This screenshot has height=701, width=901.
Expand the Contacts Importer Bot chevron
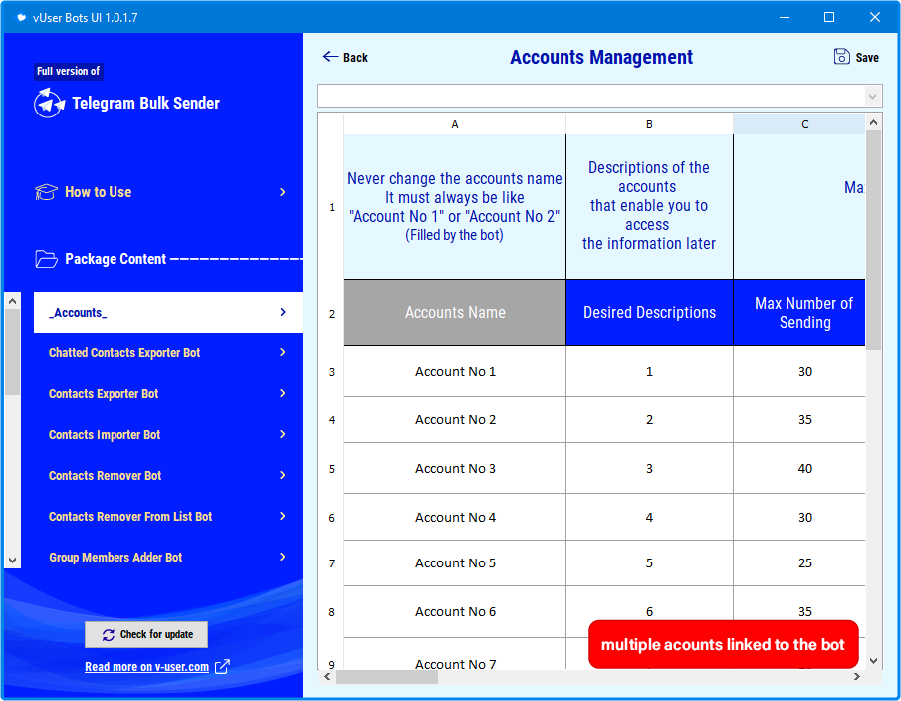click(x=282, y=434)
